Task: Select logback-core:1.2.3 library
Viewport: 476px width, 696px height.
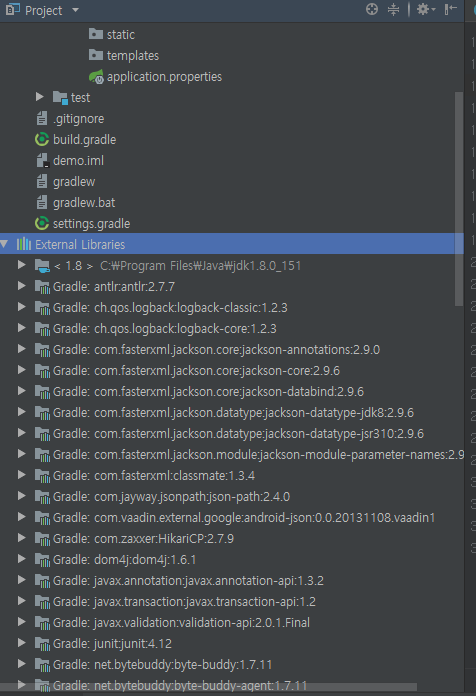Action: [164, 329]
